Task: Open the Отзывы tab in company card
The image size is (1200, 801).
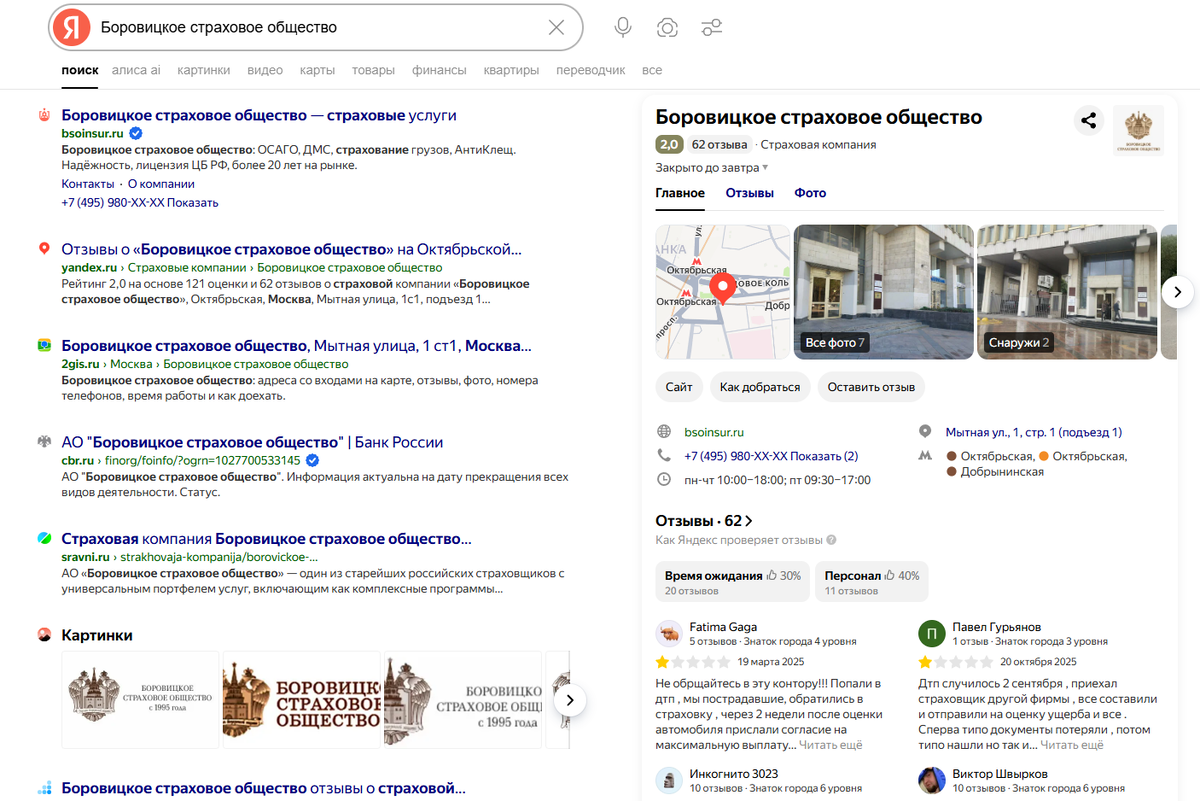Action: [750, 193]
